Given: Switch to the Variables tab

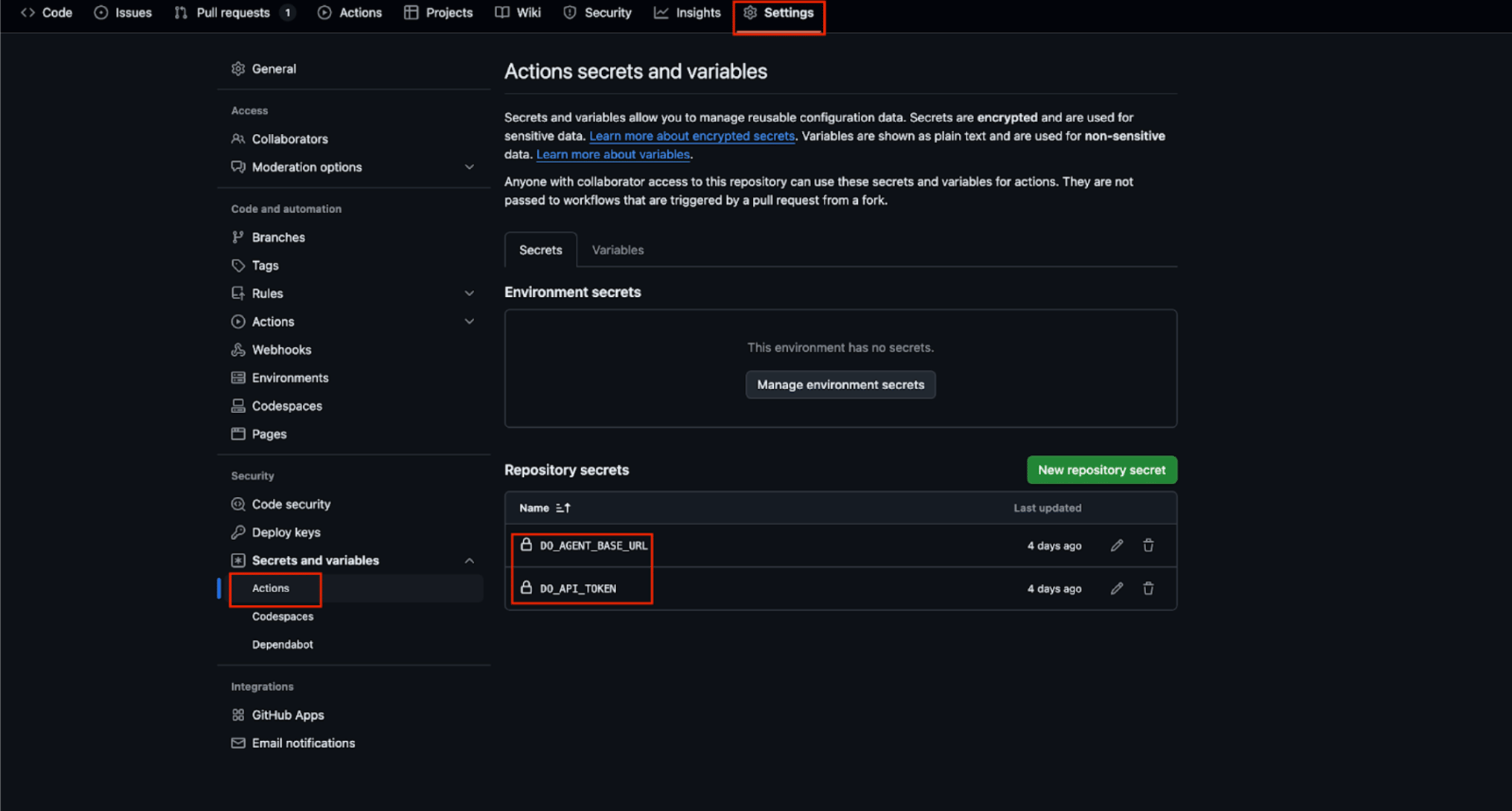Looking at the screenshot, I should coord(618,250).
